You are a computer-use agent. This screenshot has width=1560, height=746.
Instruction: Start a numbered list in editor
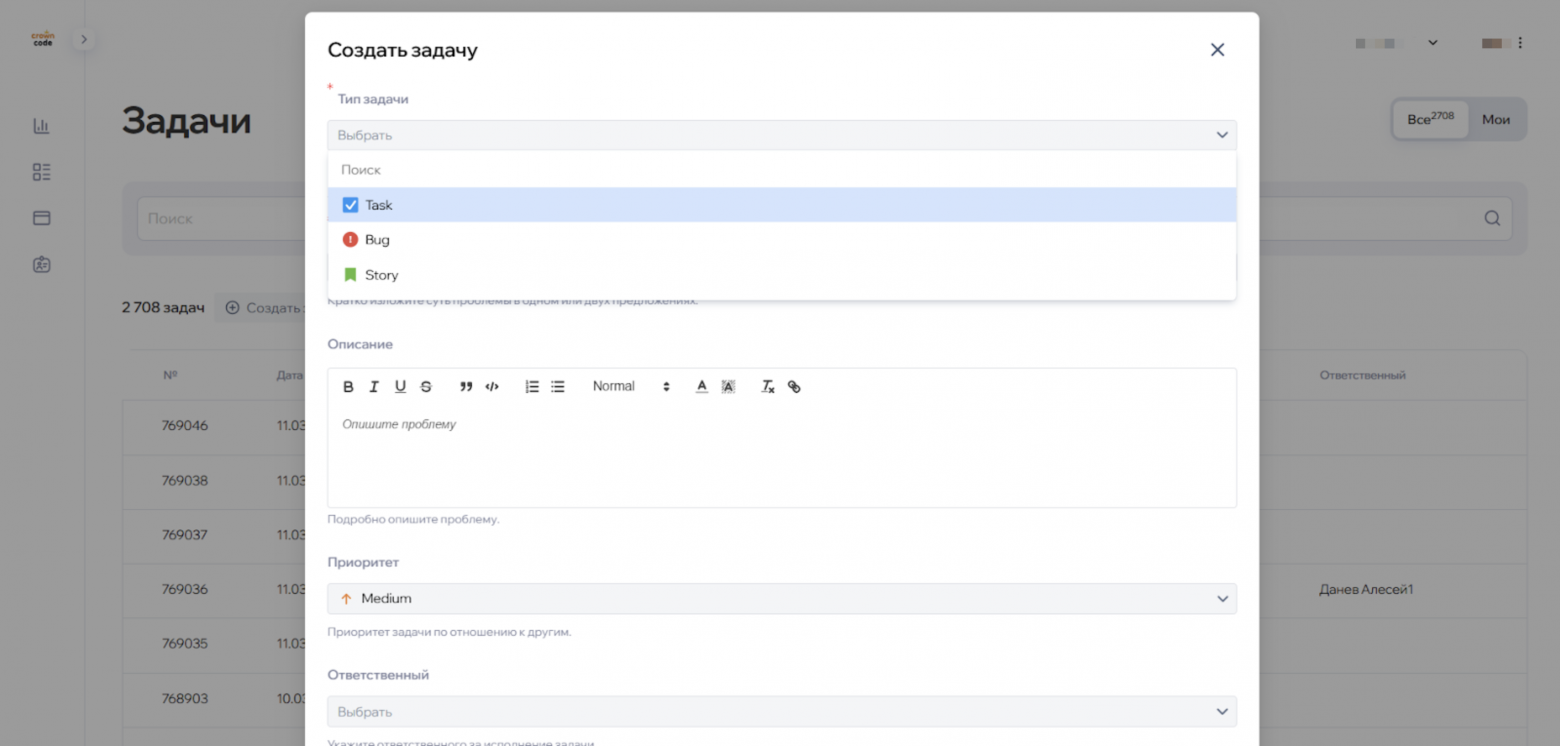pos(532,387)
